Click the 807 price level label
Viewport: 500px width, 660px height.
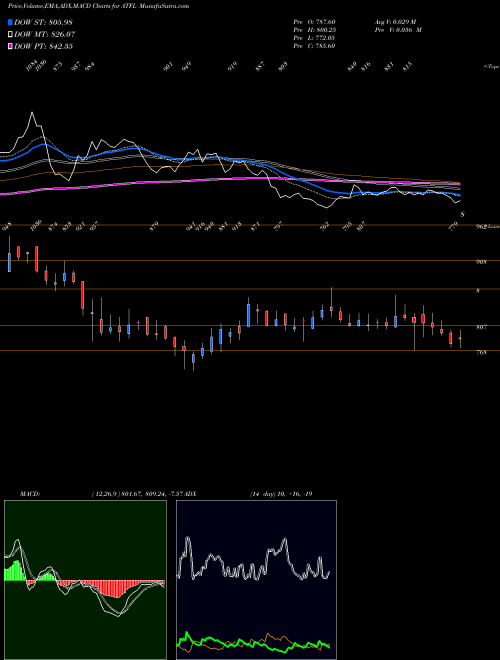tap(481, 327)
